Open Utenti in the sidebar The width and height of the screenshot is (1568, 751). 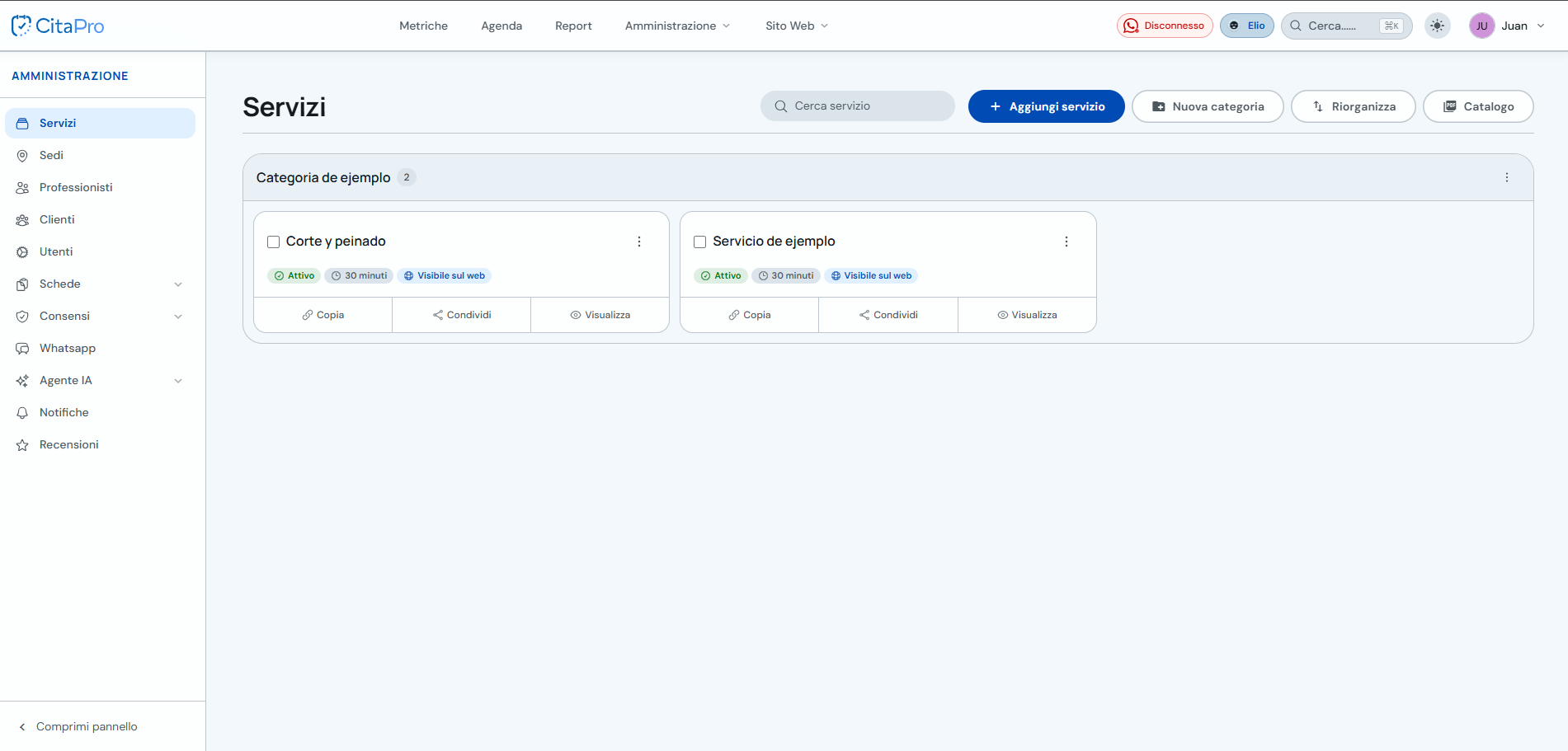click(x=100, y=251)
